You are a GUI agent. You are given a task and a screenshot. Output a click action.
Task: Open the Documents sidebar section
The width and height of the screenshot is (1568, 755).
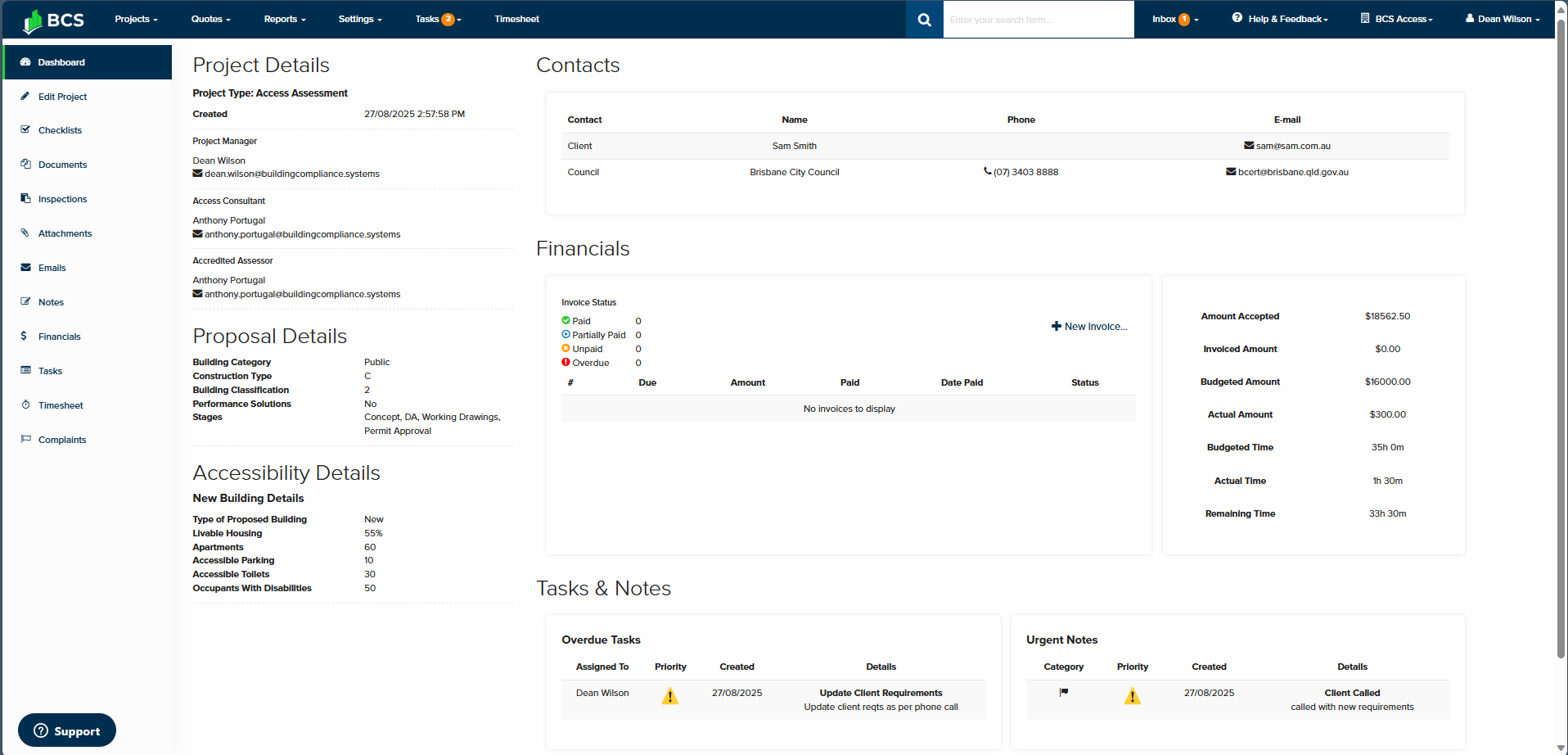pyautogui.click(x=62, y=165)
